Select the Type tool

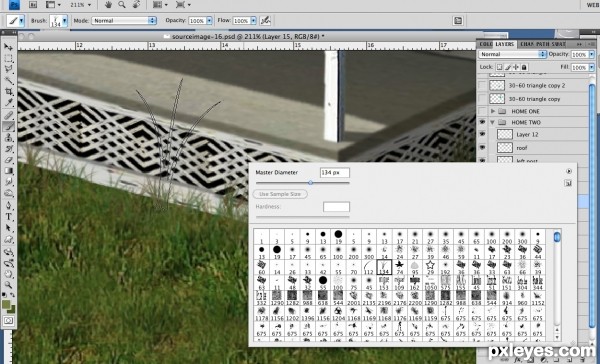(x=8, y=217)
